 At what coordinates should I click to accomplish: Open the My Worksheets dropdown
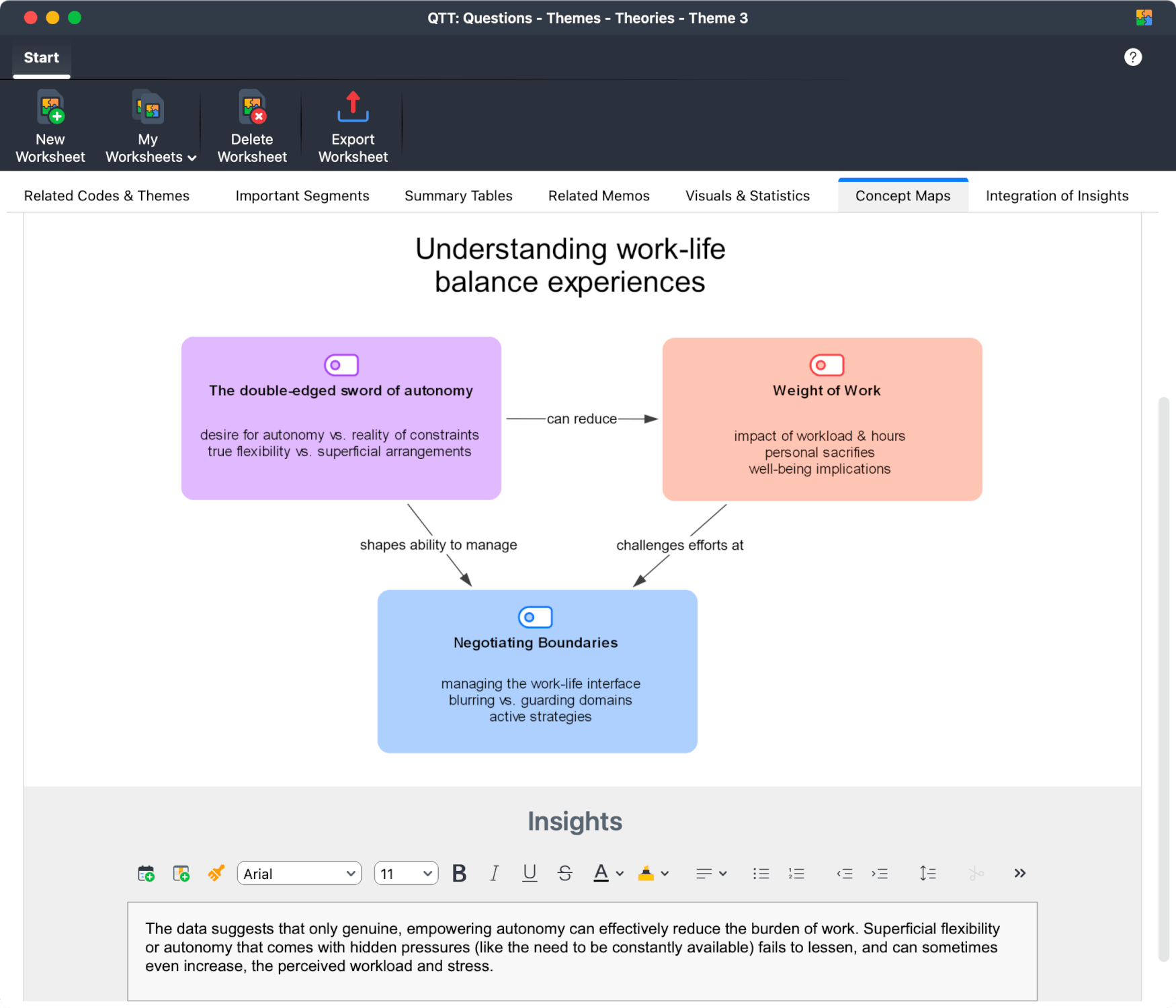[x=150, y=127]
